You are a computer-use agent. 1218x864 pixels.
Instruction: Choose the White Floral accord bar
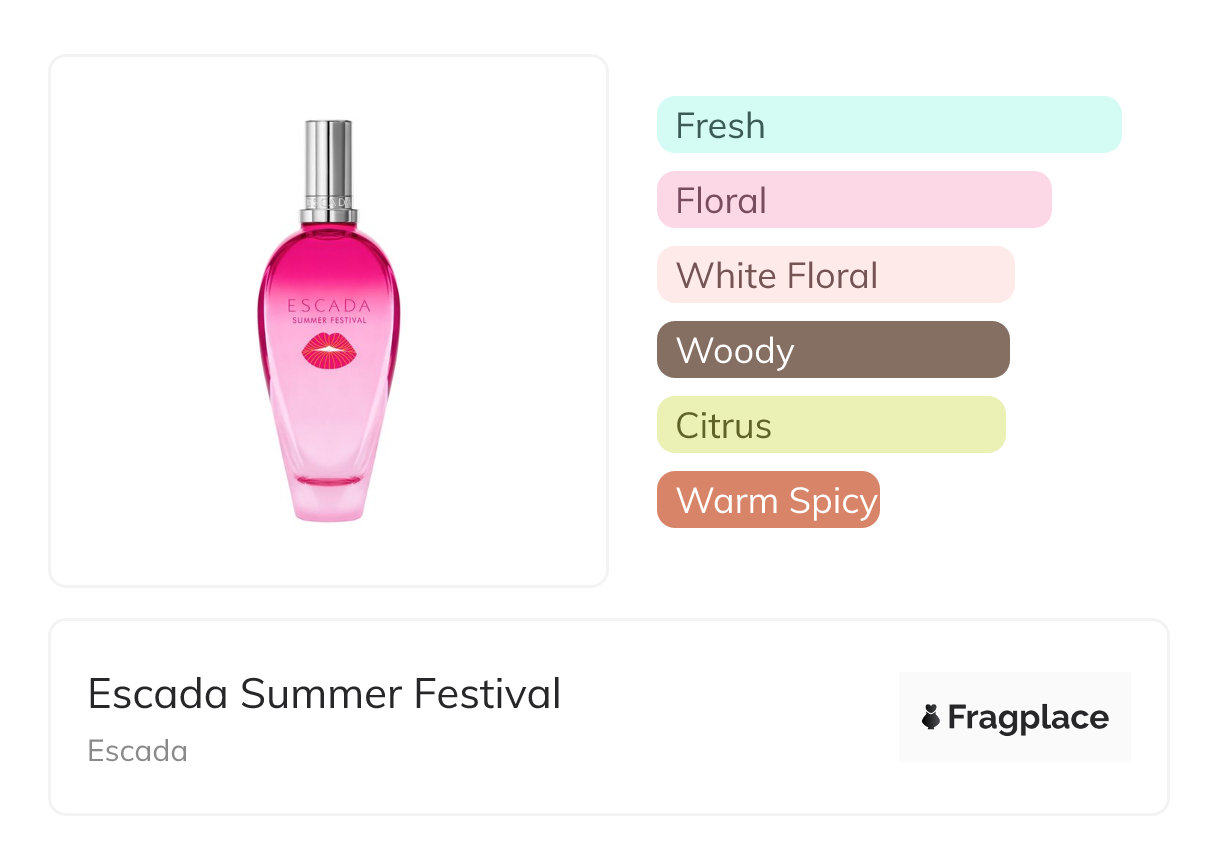[x=835, y=275]
